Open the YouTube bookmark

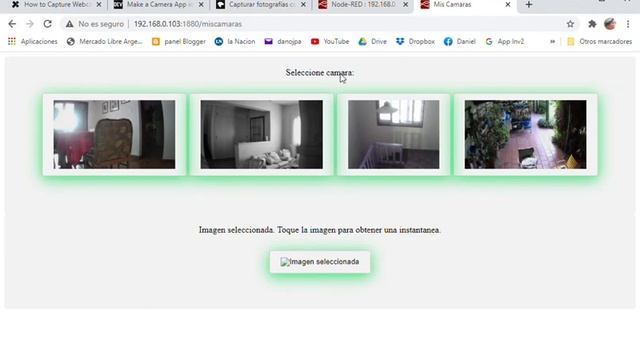pyautogui.click(x=330, y=42)
